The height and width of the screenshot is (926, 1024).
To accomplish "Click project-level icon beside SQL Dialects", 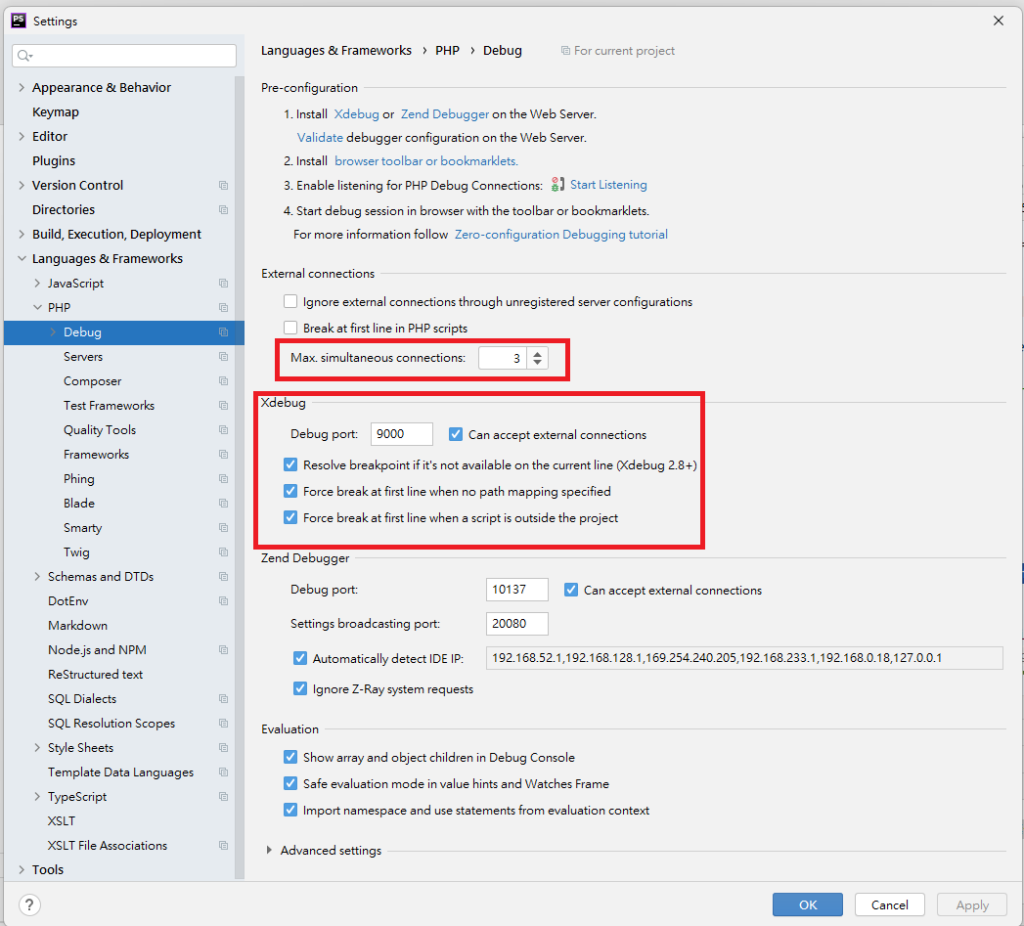I will click(223, 699).
